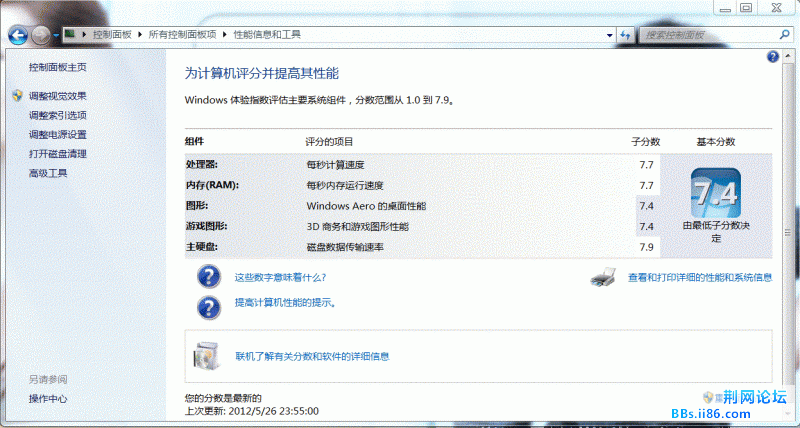Click 每秒计算速度 description text

(x=335, y=165)
